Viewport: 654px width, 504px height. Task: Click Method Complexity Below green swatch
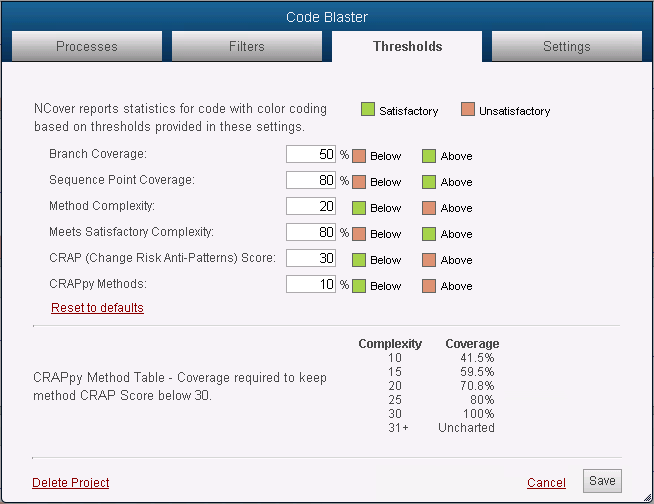(x=359, y=208)
